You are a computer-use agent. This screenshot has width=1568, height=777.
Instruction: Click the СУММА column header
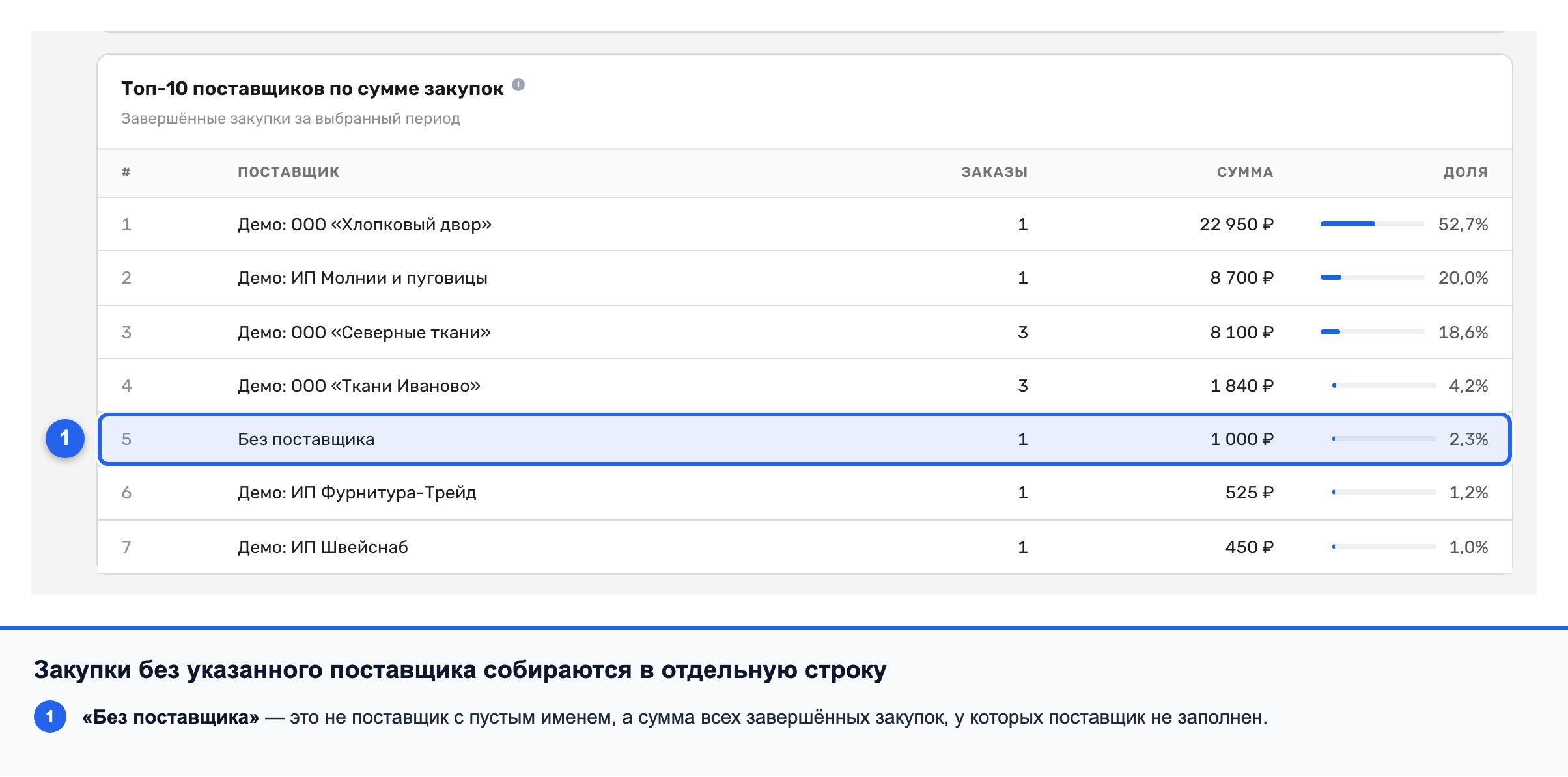pyautogui.click(x=1245, y=172)
